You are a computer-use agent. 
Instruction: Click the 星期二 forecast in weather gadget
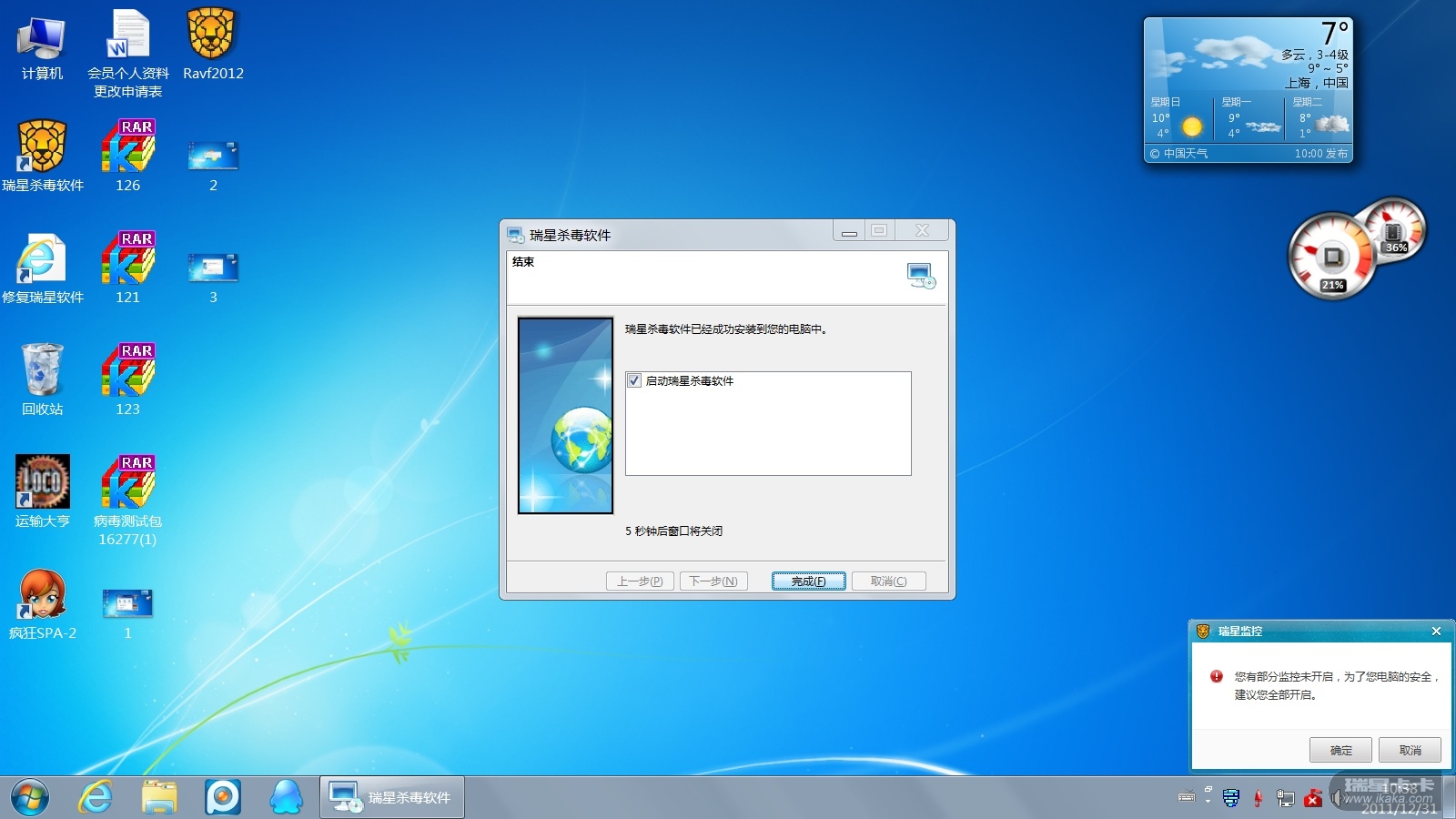click(x=1319, y=118)
